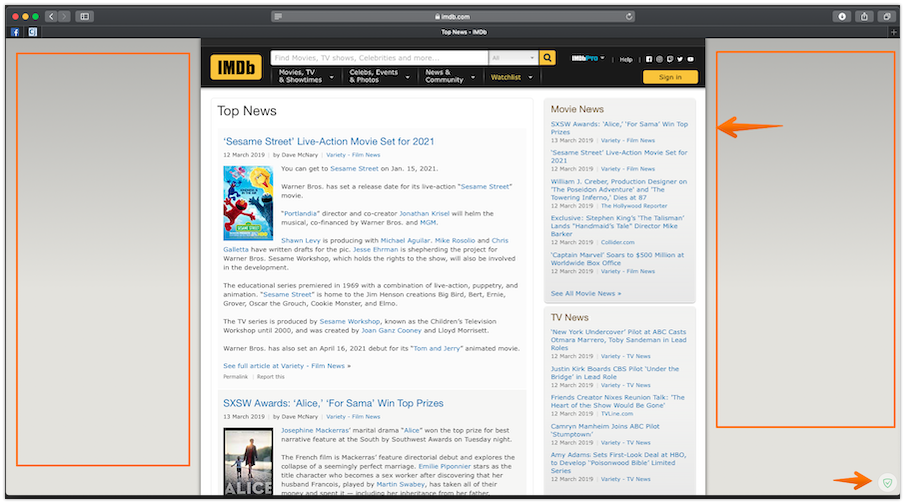The width and height of the screenshot is (905, 504).
Task: Open 'Sesame Street' Live-Action Movie headline
Action: pyautogui.click(x=328, y=141)
